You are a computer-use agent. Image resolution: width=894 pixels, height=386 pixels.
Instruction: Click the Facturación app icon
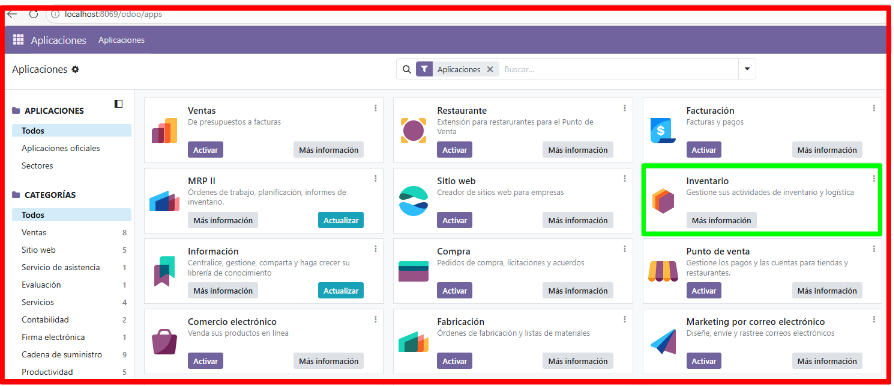pyautogui.click(x=663, y=131)
